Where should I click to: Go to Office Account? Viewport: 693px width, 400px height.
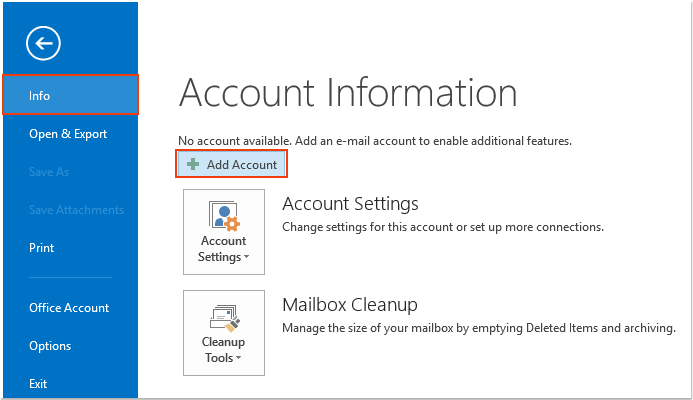69,308
